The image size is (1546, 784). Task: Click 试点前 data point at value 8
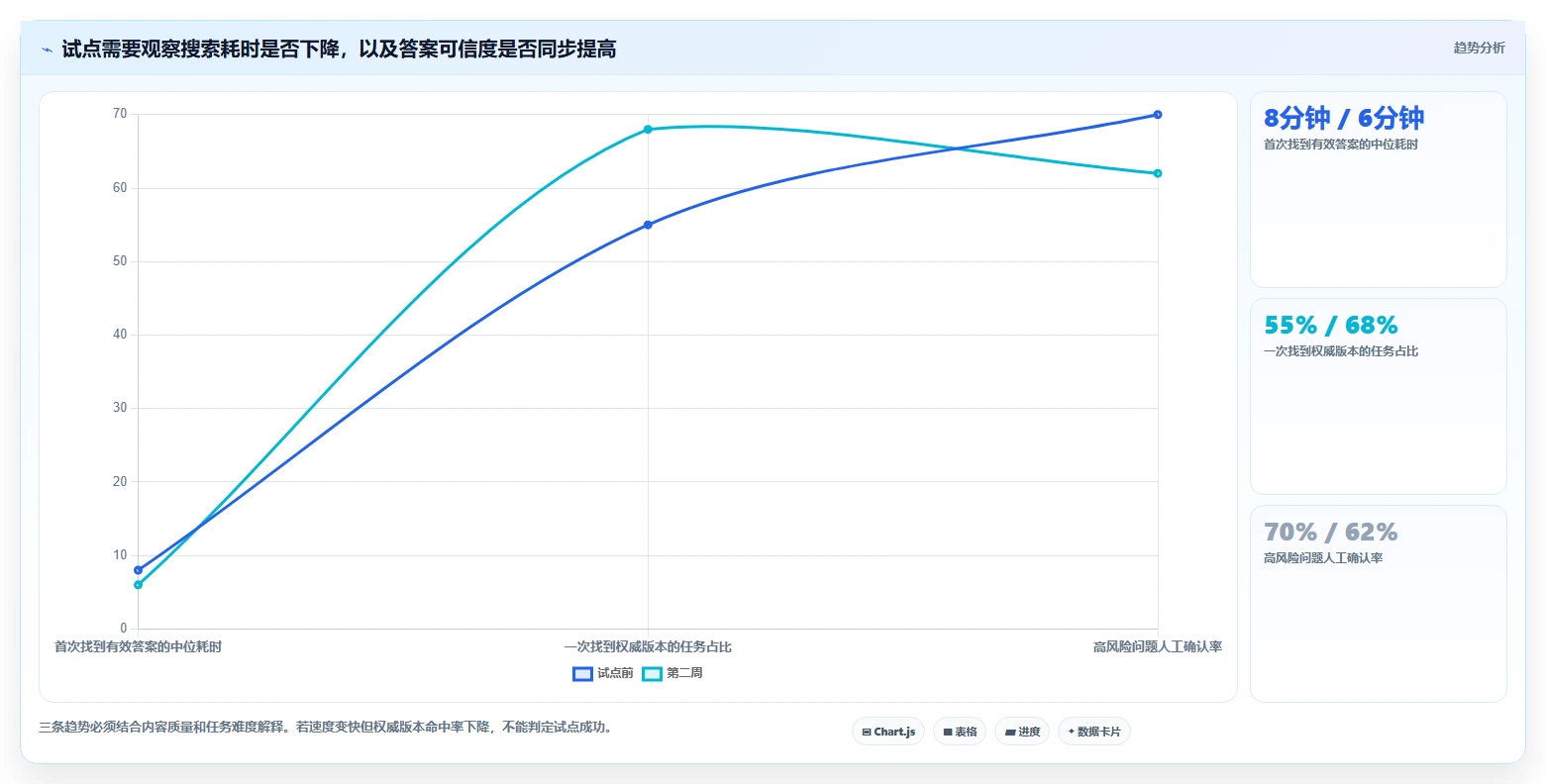point(138,570)
